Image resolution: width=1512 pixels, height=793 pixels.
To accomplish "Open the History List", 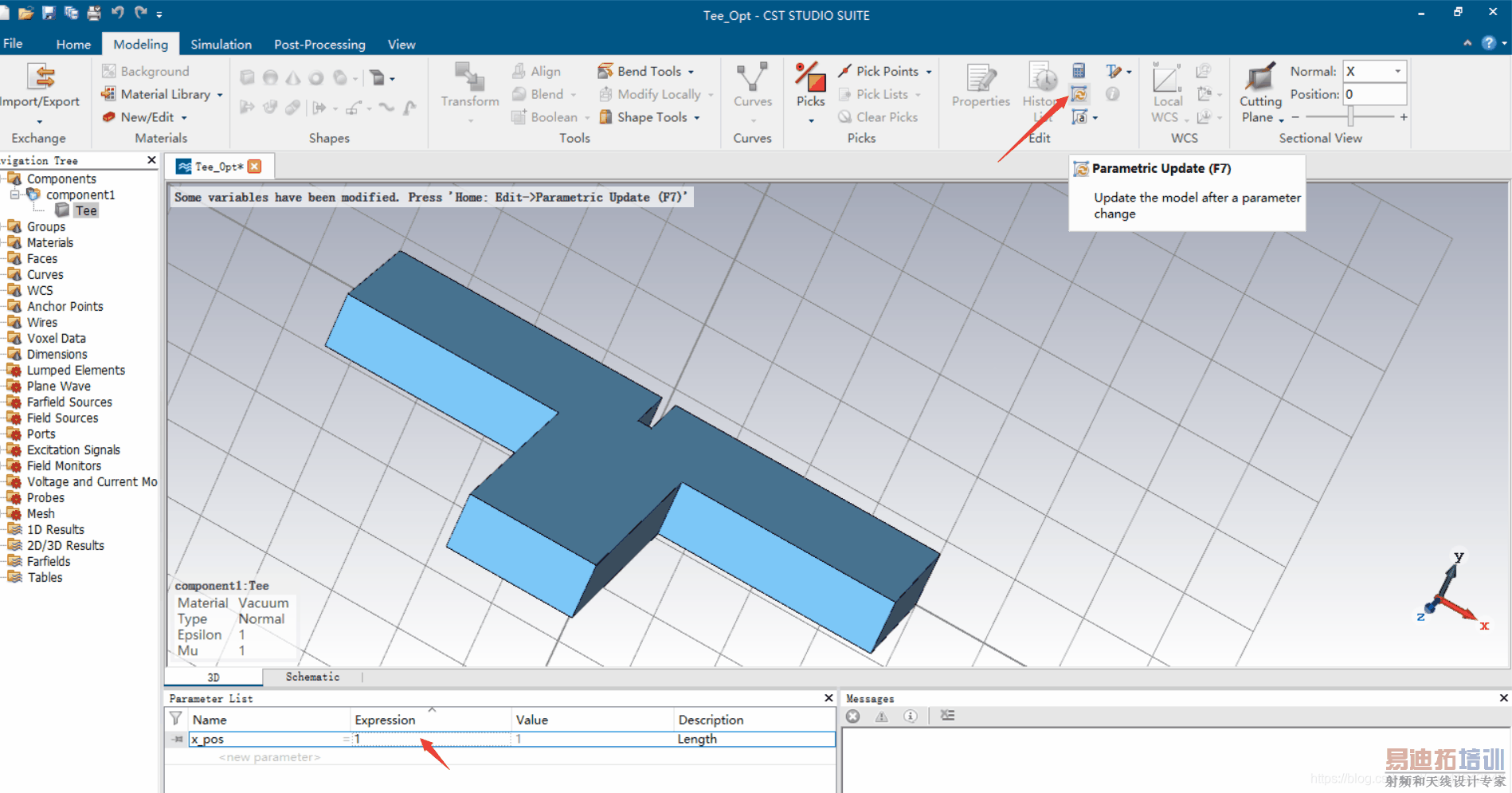I will tap(1042, 92).
